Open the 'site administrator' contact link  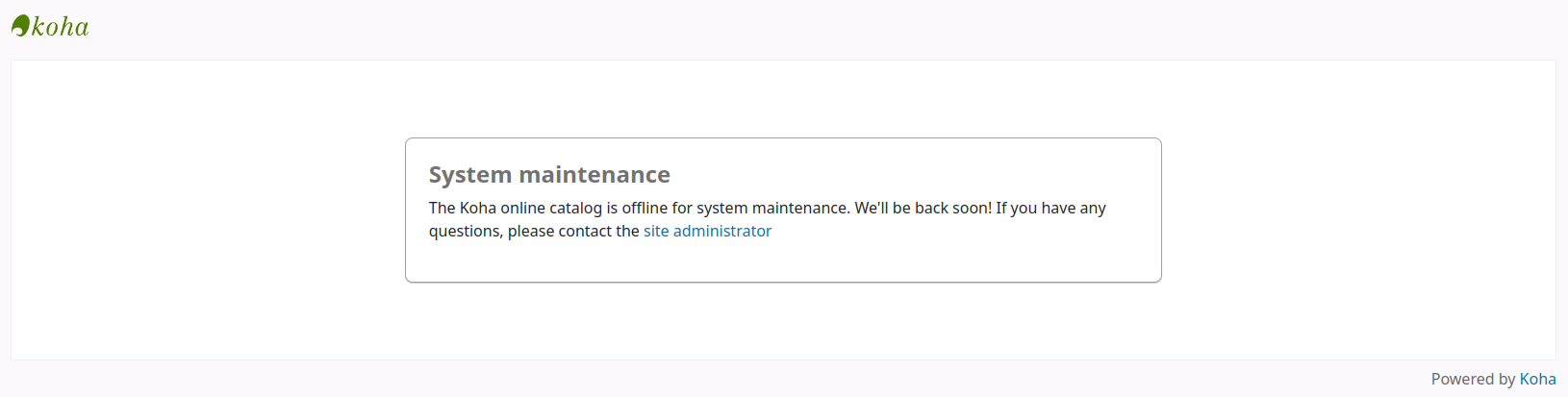(707, 231)
